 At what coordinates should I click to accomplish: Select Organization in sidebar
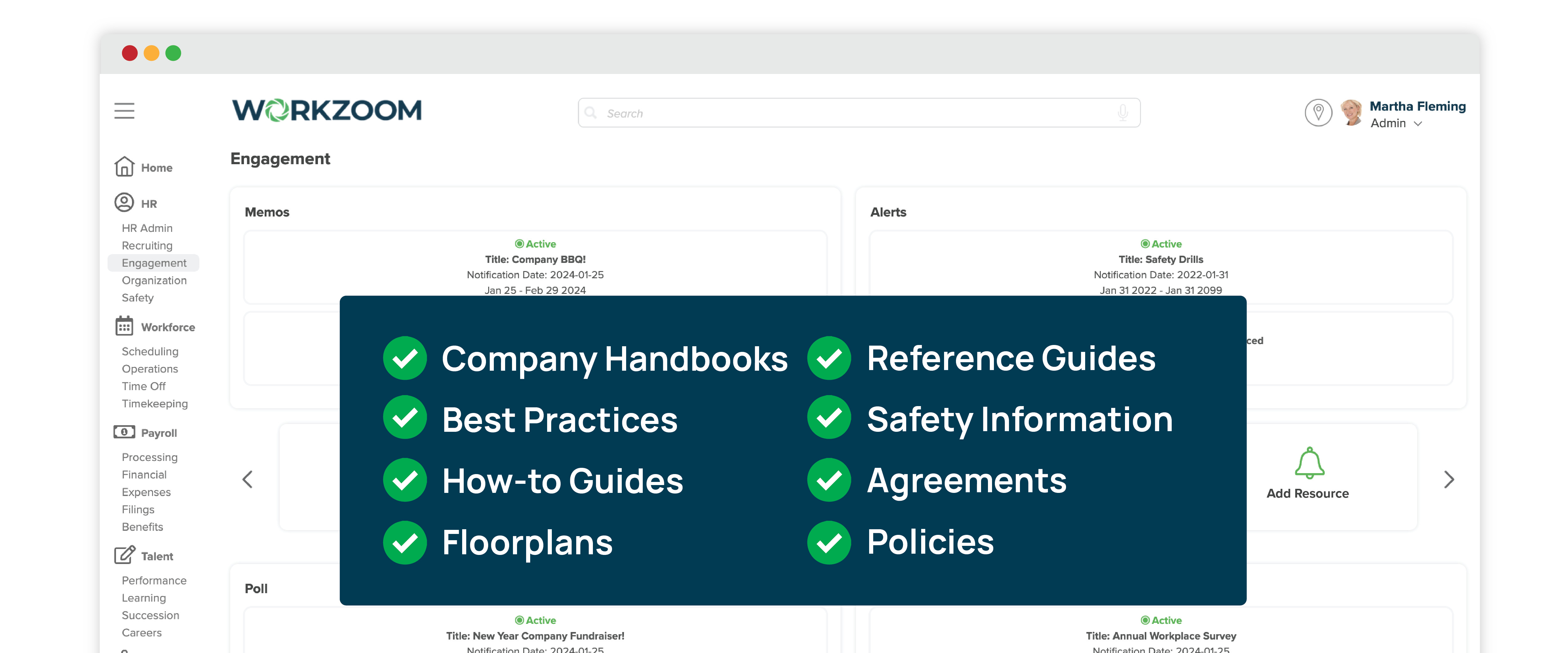154,280
